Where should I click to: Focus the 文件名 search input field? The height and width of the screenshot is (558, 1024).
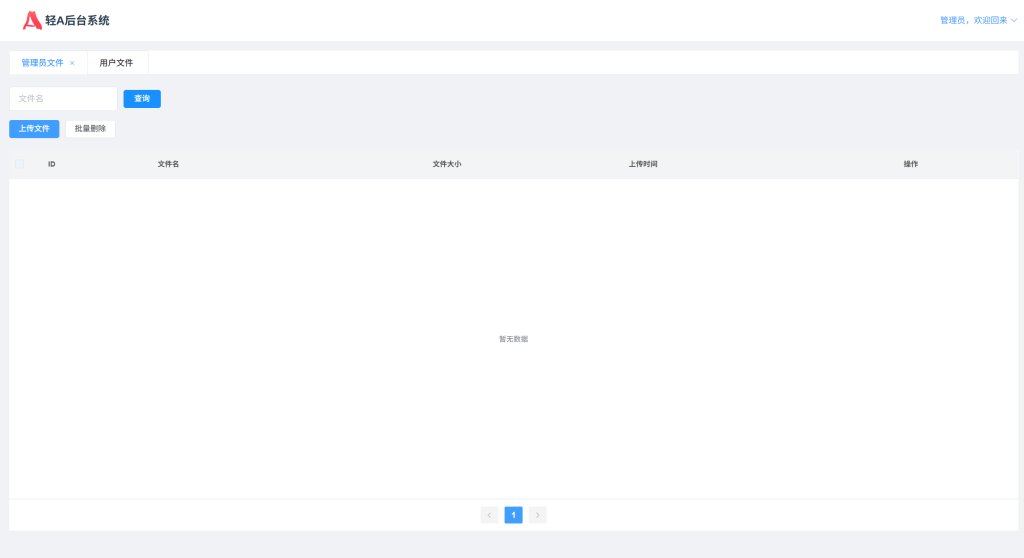63,99
